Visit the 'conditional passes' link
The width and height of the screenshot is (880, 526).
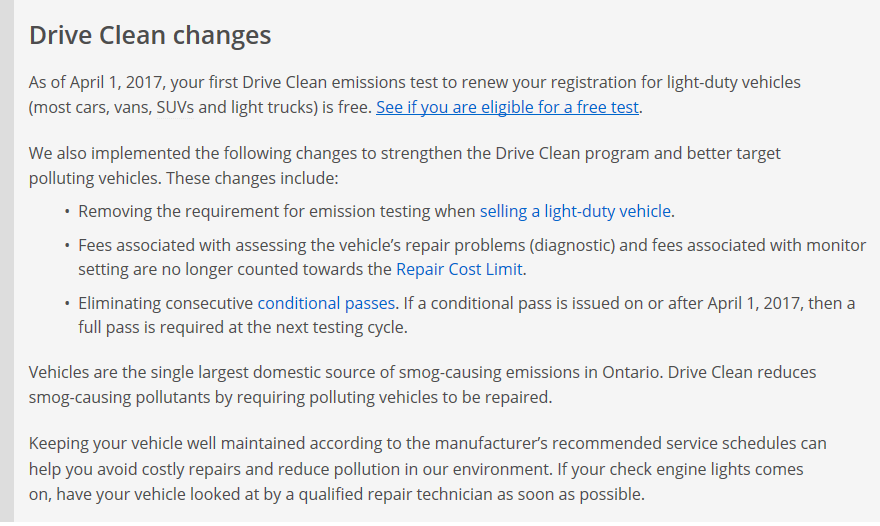coord(326,304)
